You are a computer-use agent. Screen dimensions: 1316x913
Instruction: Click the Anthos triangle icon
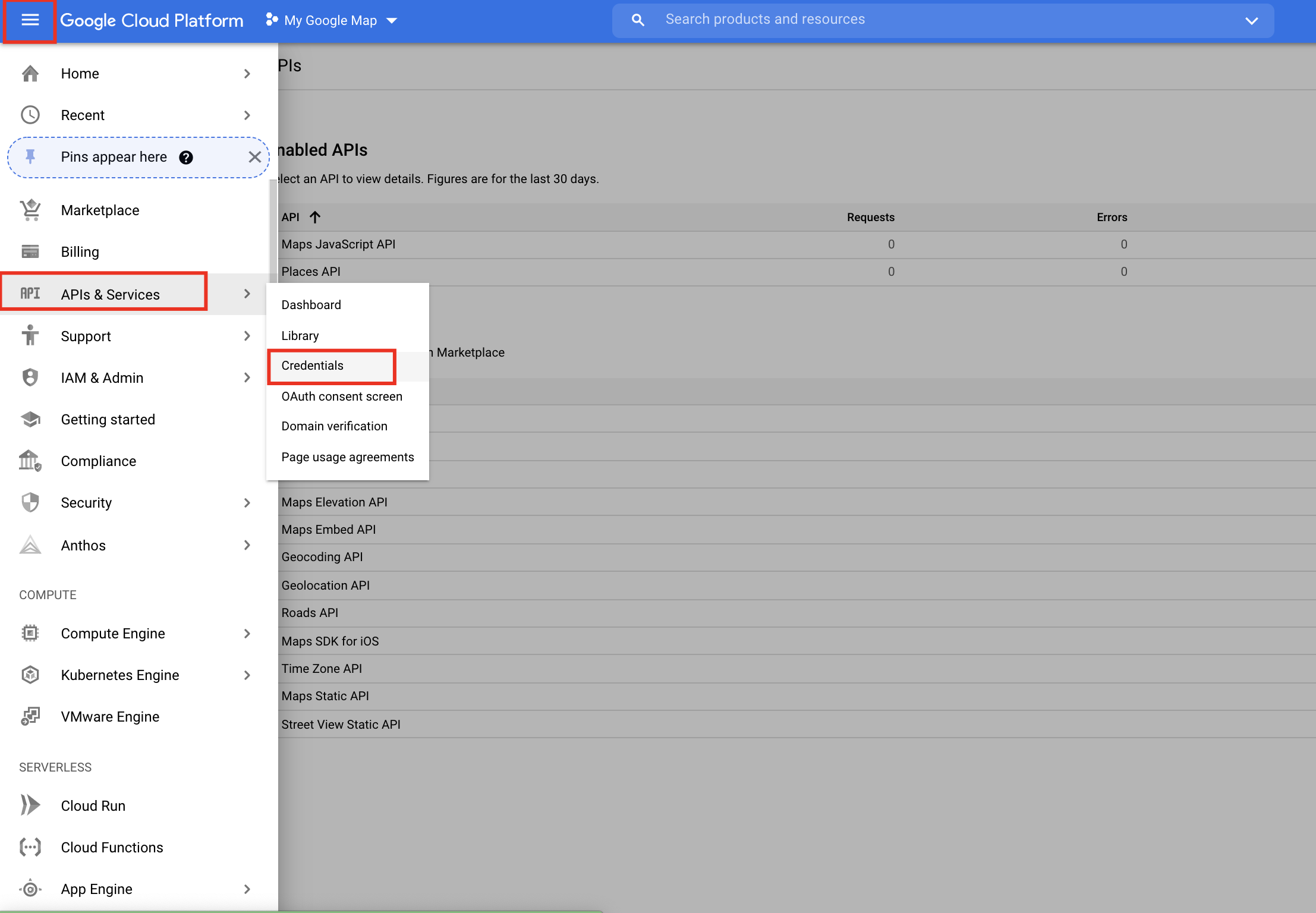click(x=30, y=546)
